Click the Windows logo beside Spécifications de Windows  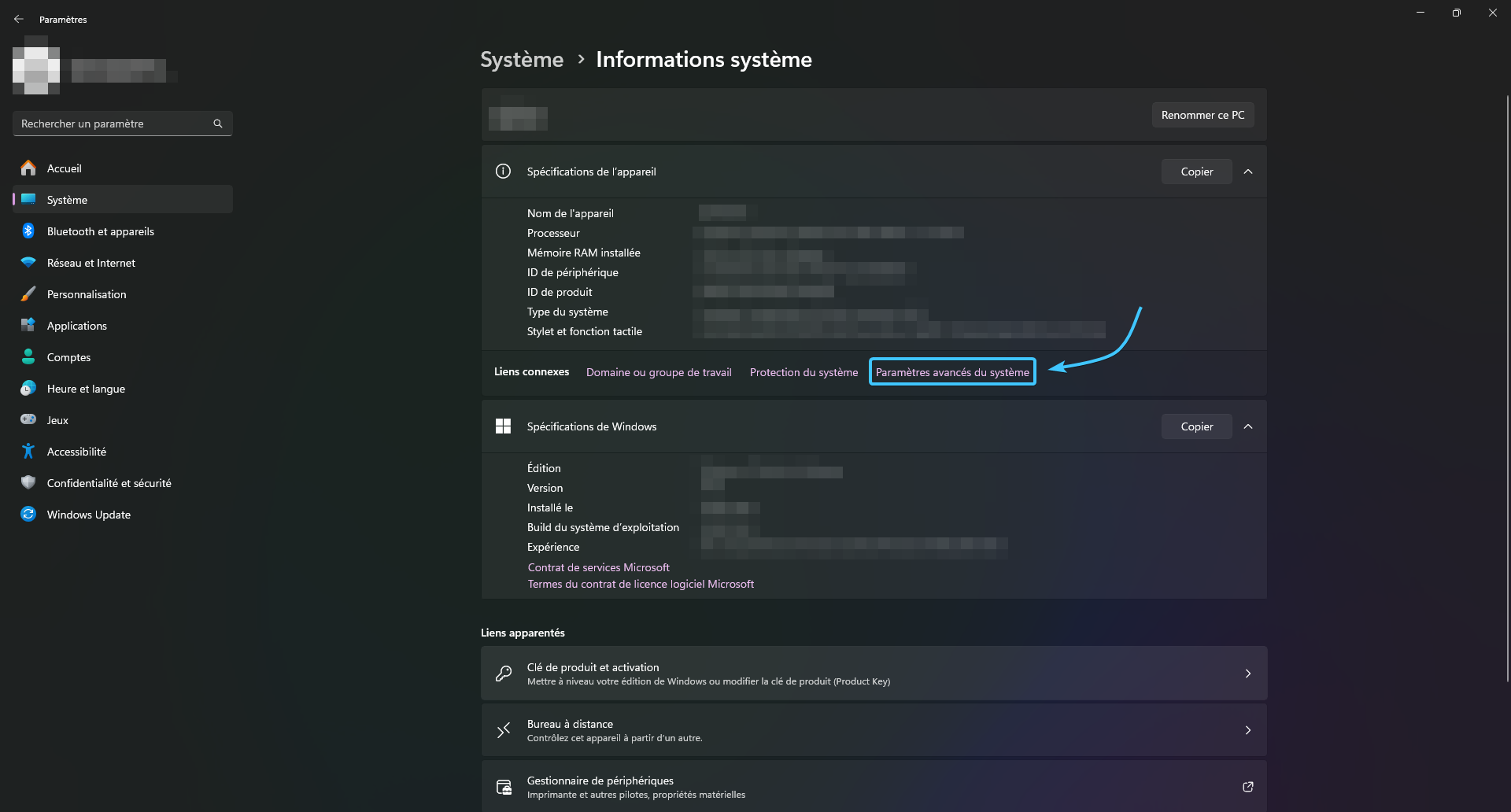pyautogui.click(x=503, y=426)
